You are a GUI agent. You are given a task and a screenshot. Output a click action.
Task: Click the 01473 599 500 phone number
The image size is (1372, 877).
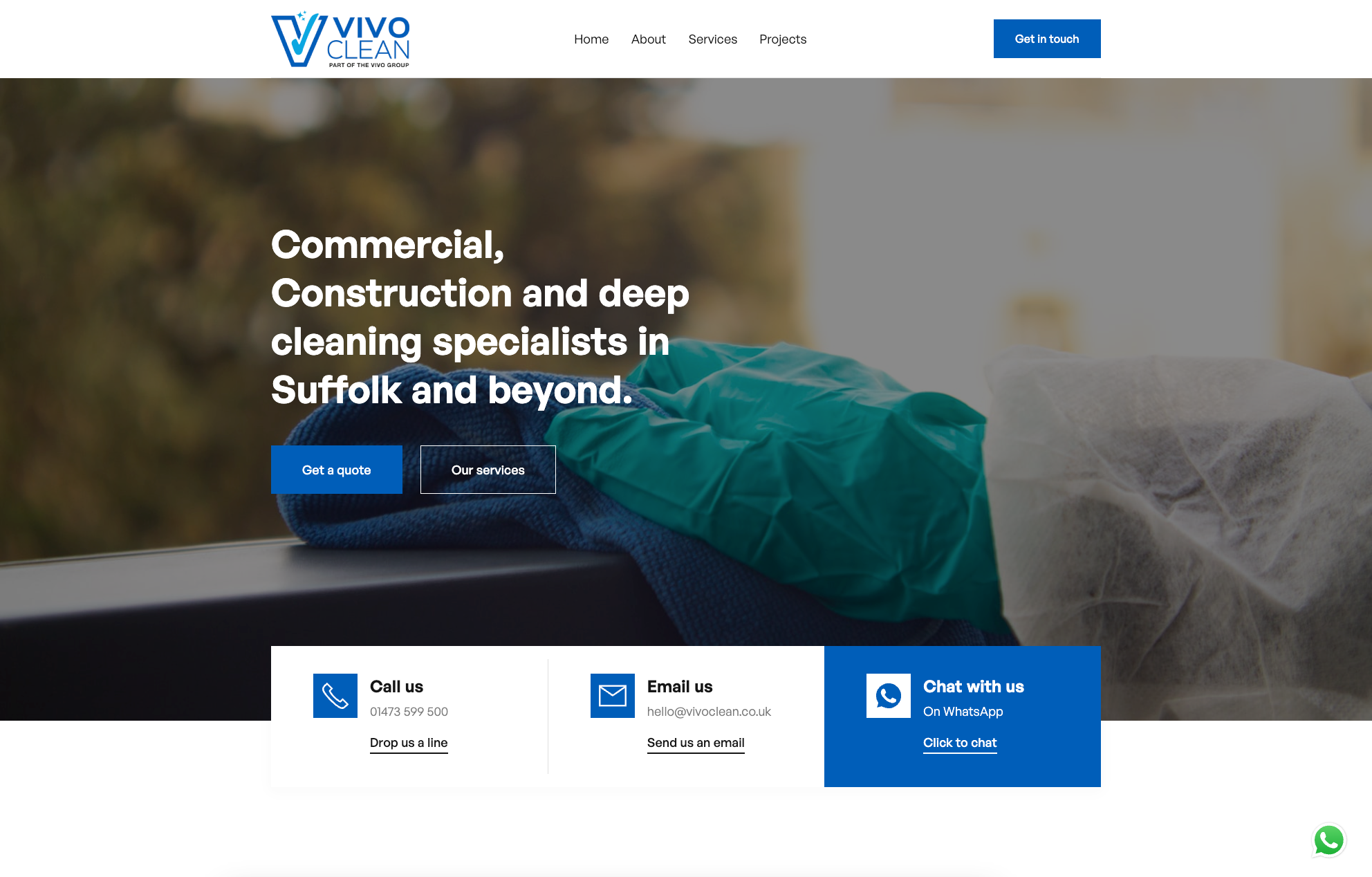tap(408, 711)
